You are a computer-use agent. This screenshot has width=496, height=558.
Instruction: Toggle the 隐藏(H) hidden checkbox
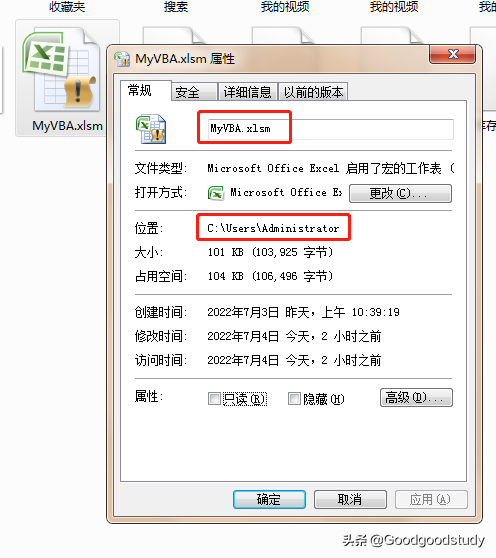tap(294, 399)
